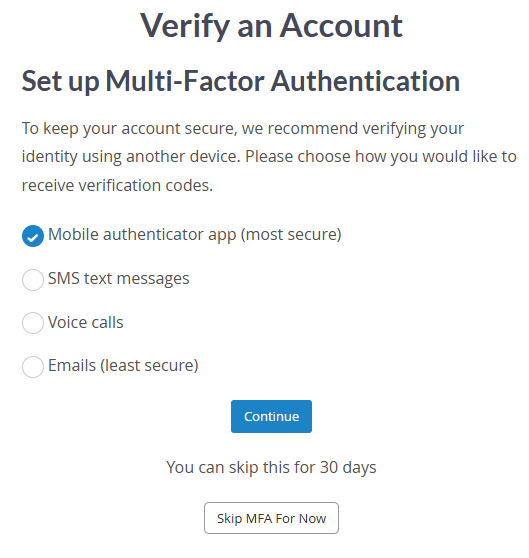Click the line 'identity using another device'
529x558 pixels.
(x=269, y=157)
